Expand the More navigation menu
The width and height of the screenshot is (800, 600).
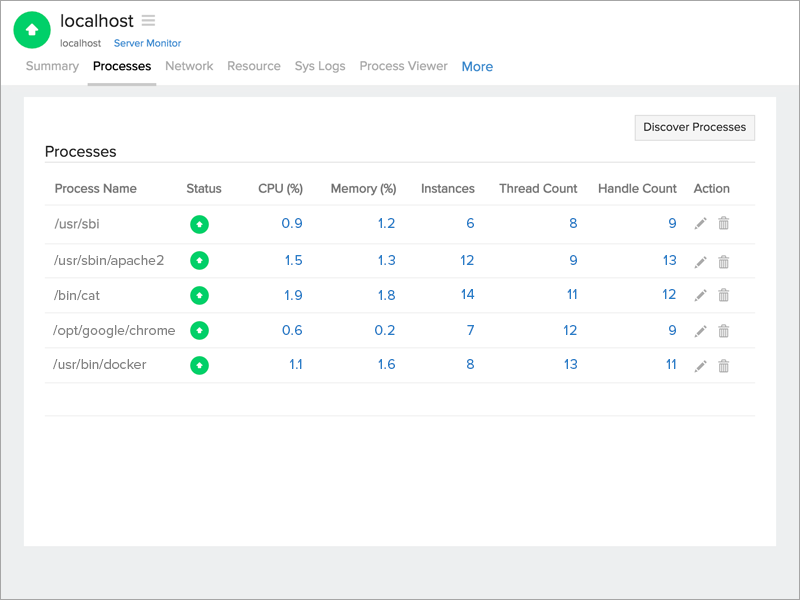coord(477,66)
